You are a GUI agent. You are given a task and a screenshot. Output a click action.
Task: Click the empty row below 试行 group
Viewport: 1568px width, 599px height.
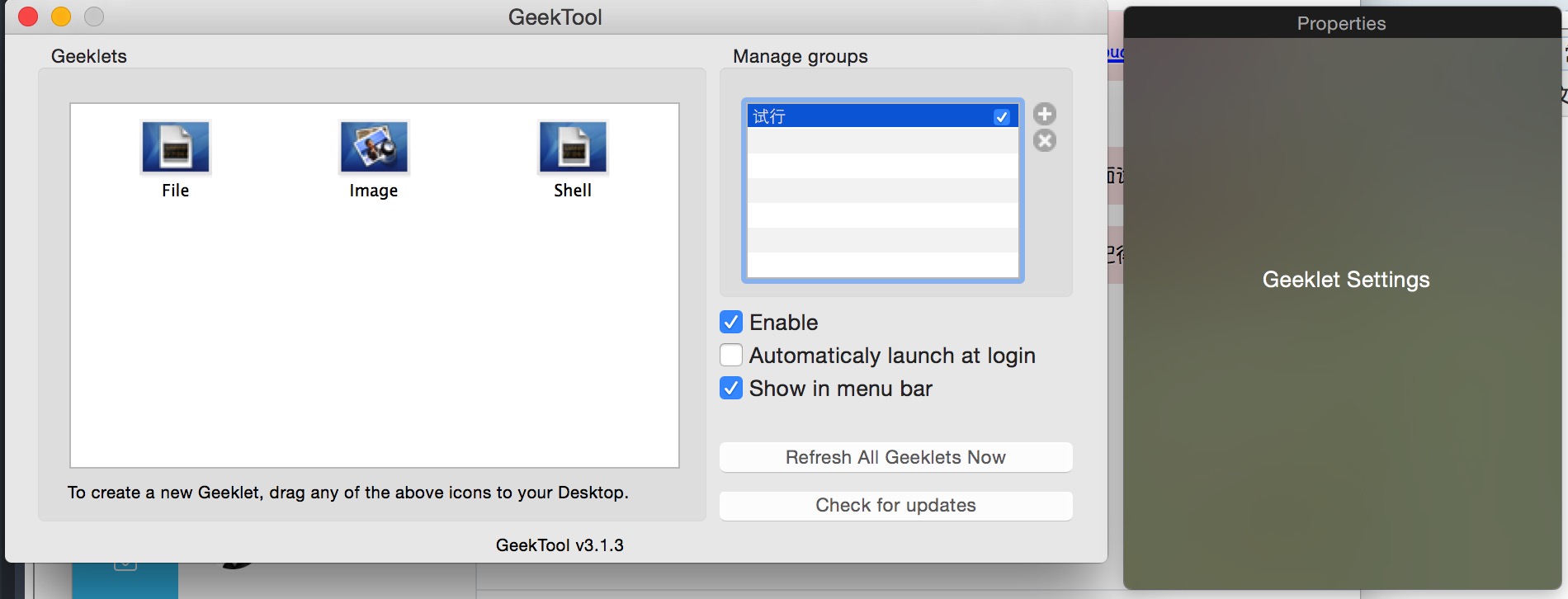click(881, 141)
